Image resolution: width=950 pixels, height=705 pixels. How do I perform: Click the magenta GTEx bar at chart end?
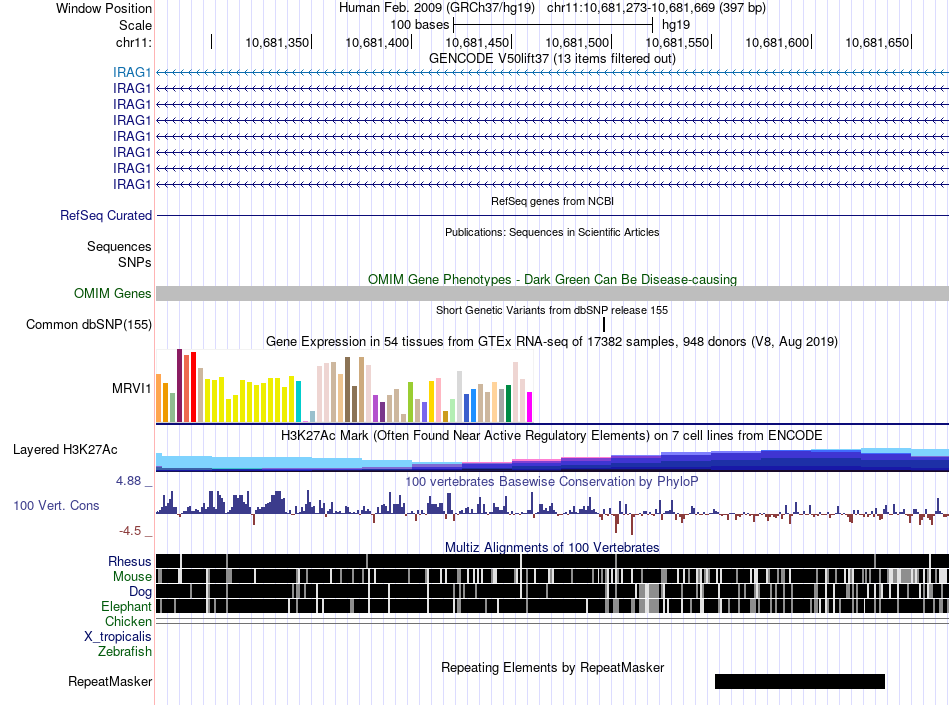[x=530, y=407]
